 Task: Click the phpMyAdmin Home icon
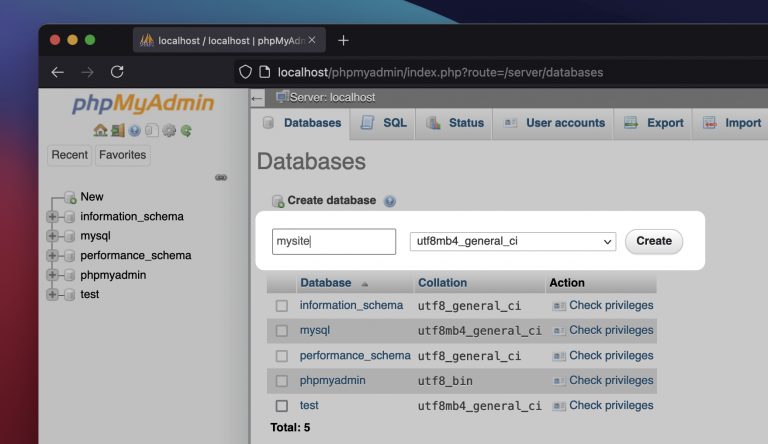click(x=100, y=130)
